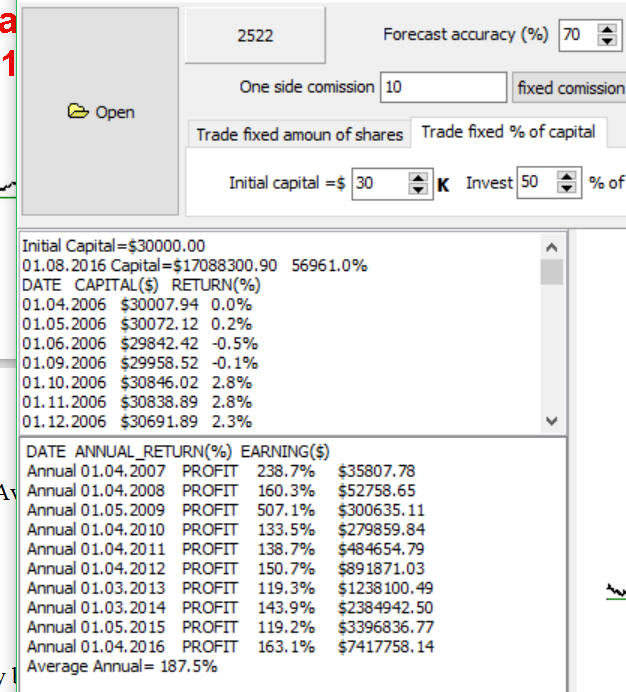Click the Initial capital value field
Viewport: 626px width, 692px height.
[378, 184]
